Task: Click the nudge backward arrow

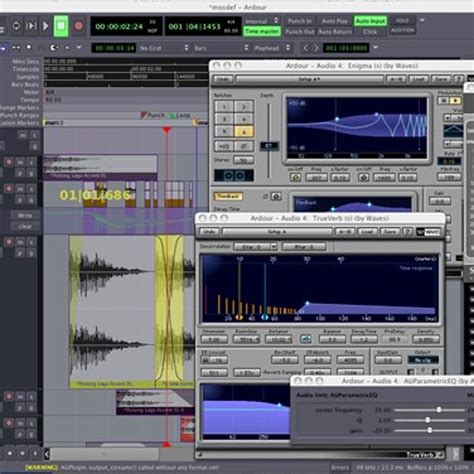Action: coord(306,48)
